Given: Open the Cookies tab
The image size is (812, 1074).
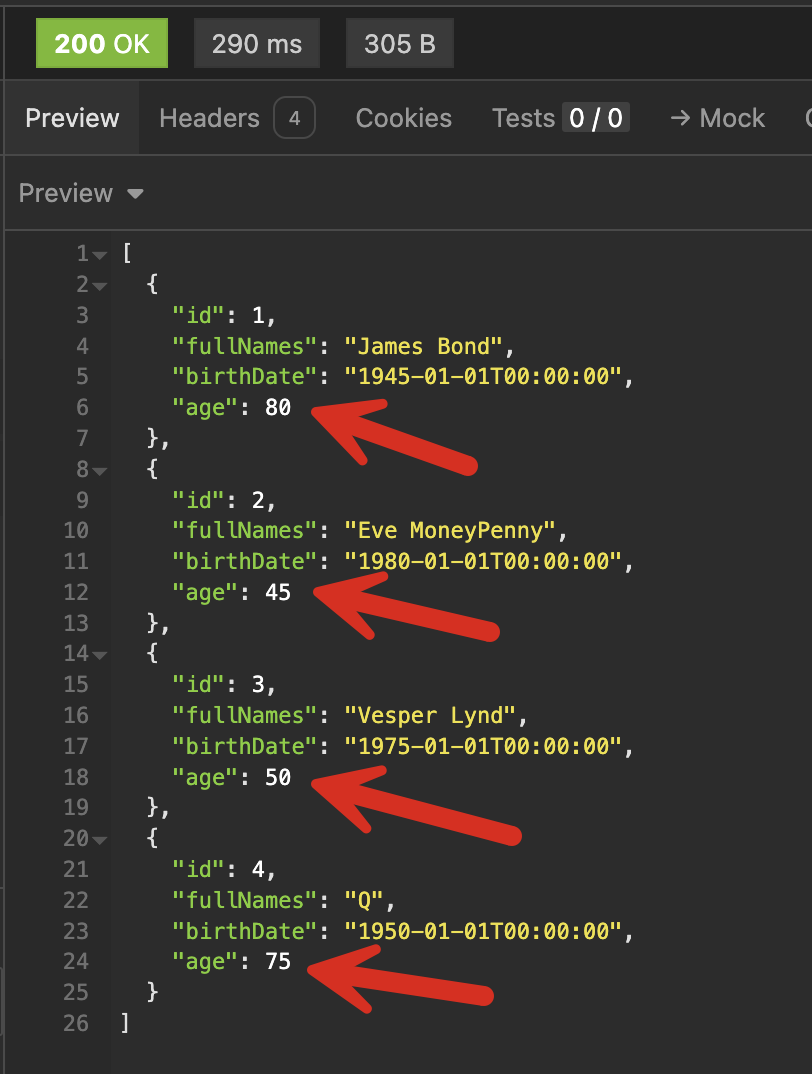Looking at the screenshot, I should (x=403, y=118).
